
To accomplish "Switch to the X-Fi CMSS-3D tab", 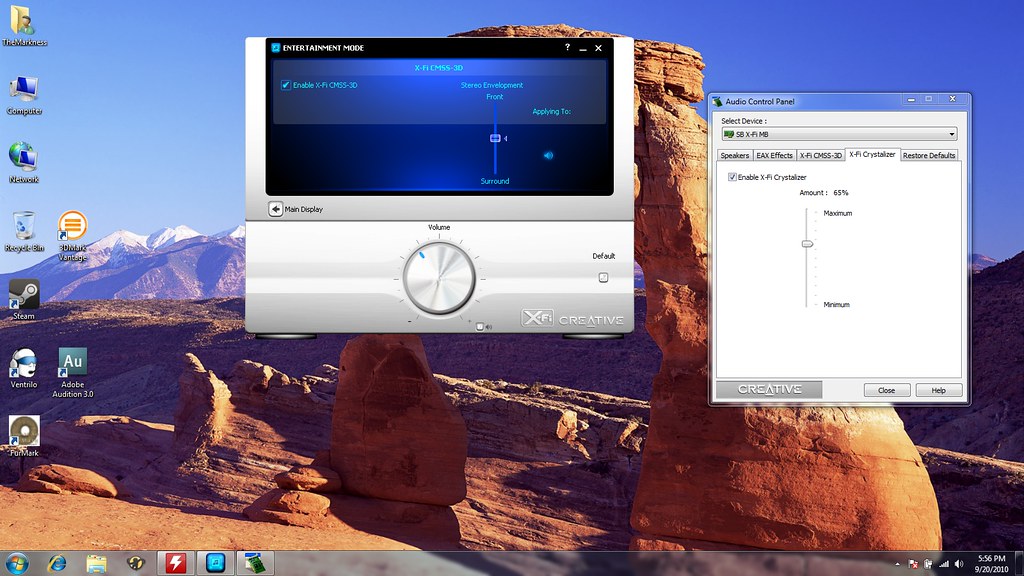I will click(821, 155).
